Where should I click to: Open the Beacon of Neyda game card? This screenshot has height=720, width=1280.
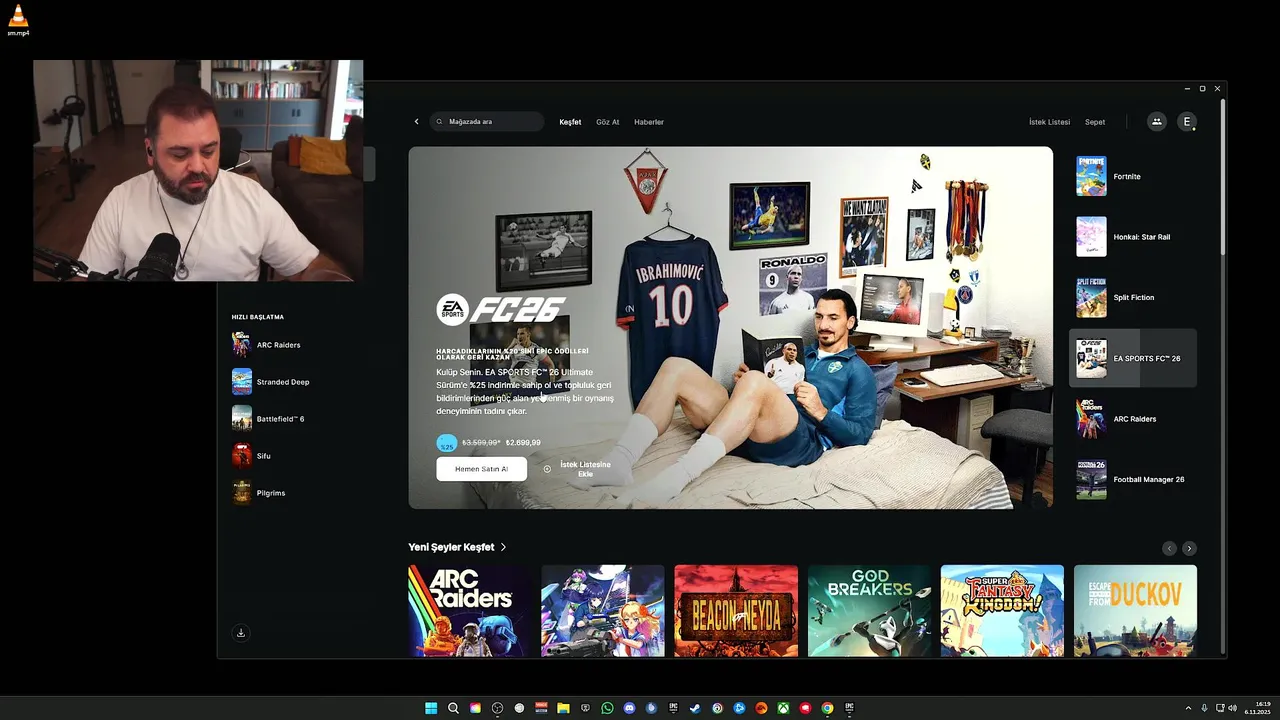[x=736, y=610]
